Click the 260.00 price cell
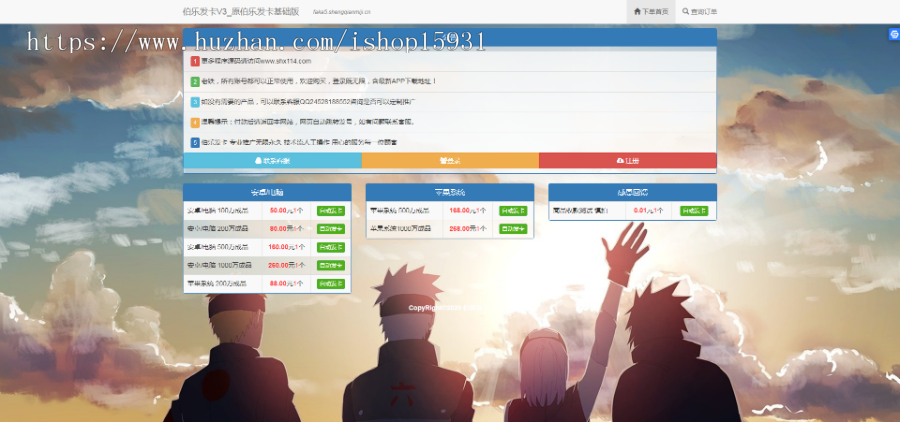The height and width of the screenshot is (422, 900). [x=286, y=265]
